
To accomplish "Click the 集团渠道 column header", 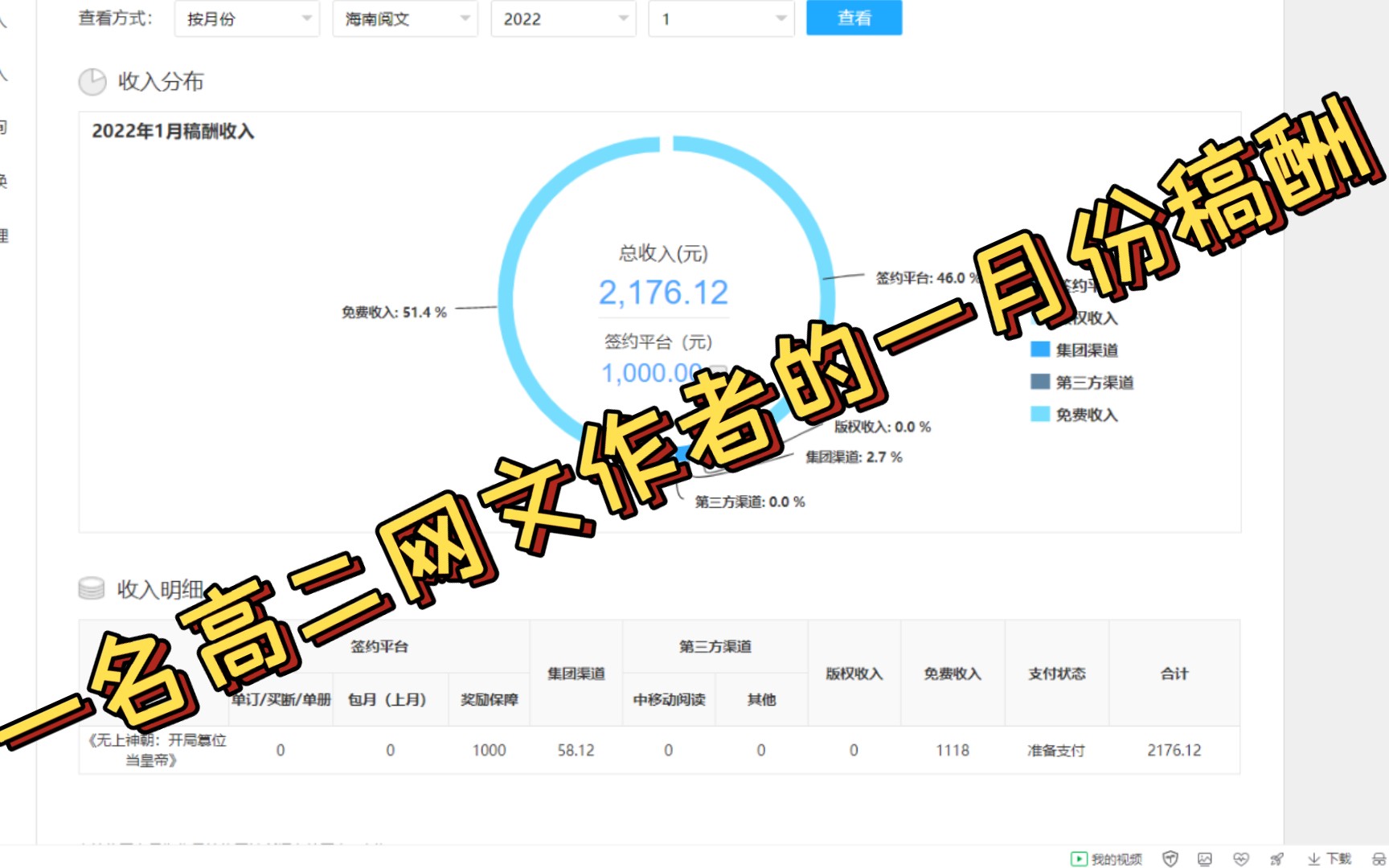I will coord(576,674).
